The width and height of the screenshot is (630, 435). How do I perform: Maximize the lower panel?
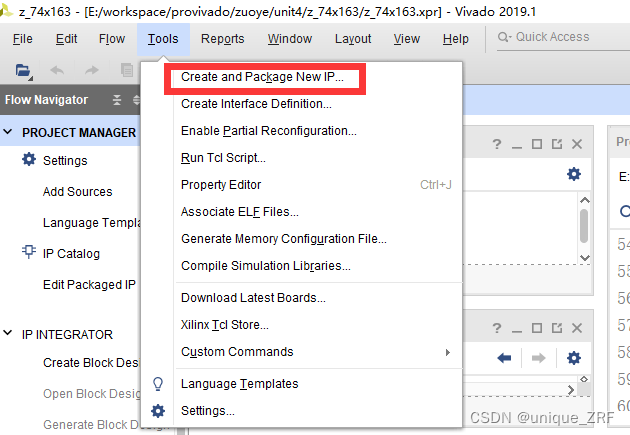point(537,328)
